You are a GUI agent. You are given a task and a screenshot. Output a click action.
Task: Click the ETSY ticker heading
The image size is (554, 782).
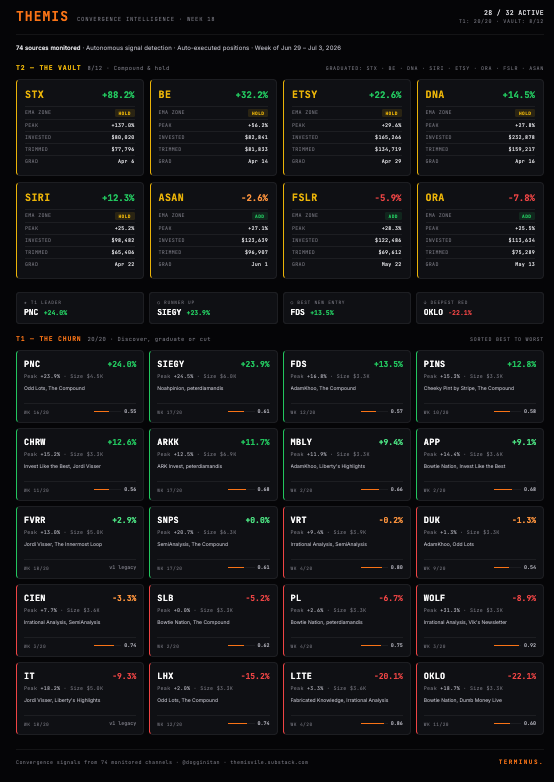point(305,95)
